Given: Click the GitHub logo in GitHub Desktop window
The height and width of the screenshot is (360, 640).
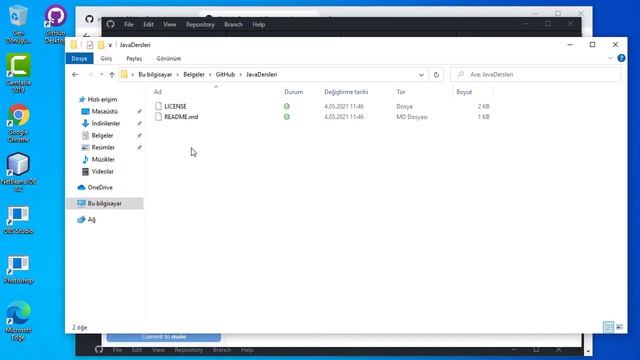Looking at the screenshot, I should pyautogui.click(x=110, y=24).
